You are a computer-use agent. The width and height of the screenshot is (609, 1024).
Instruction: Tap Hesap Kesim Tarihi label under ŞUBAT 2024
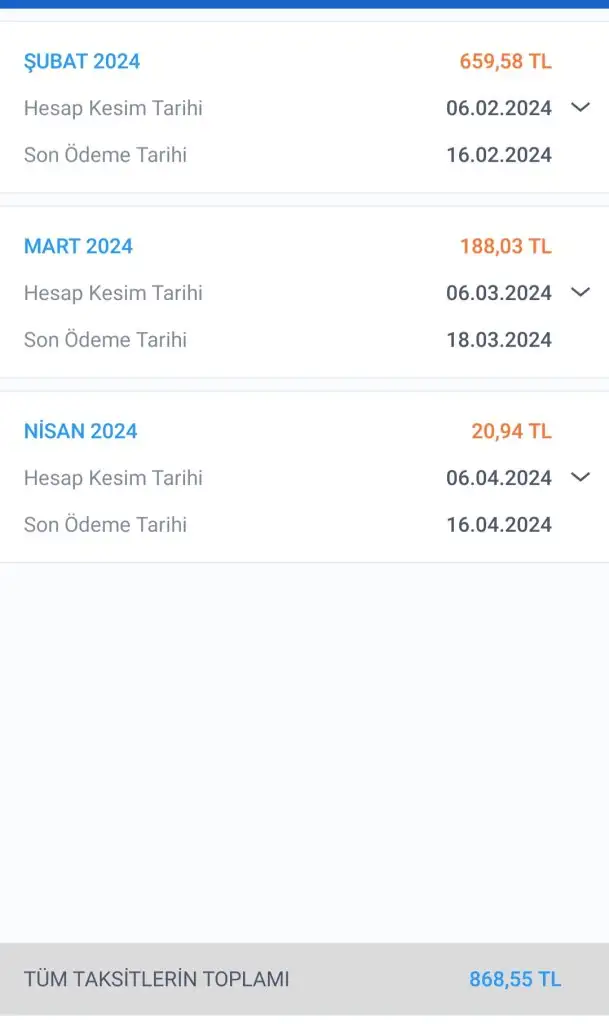pos(113,109)
